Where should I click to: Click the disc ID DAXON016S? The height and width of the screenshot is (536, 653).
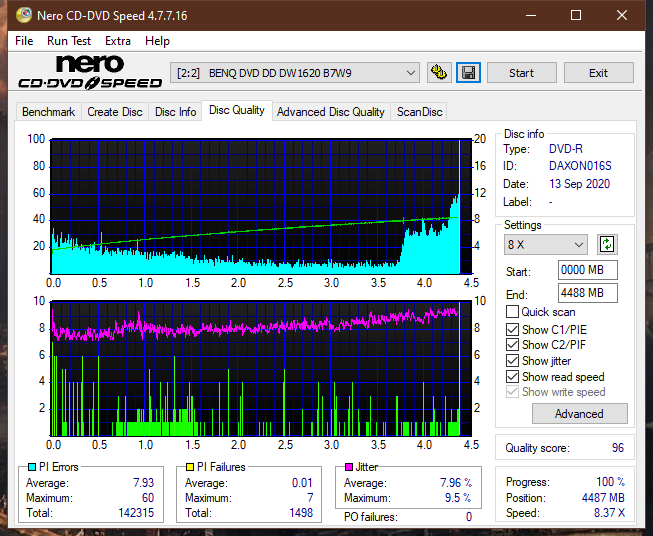pyautogui.click(x=580, y=166)
